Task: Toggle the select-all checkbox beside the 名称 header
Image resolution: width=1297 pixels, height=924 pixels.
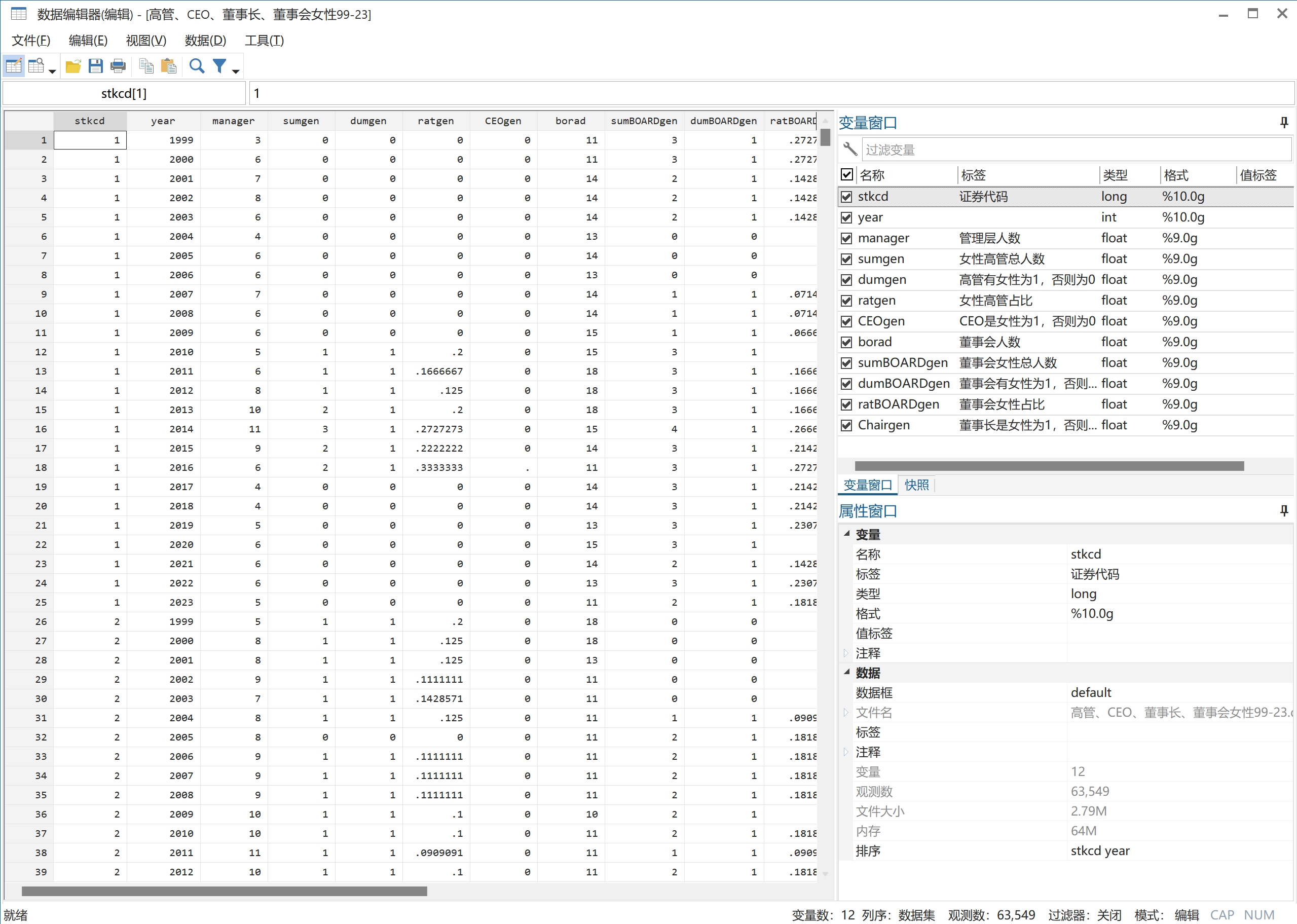Action: pos(846,175)
